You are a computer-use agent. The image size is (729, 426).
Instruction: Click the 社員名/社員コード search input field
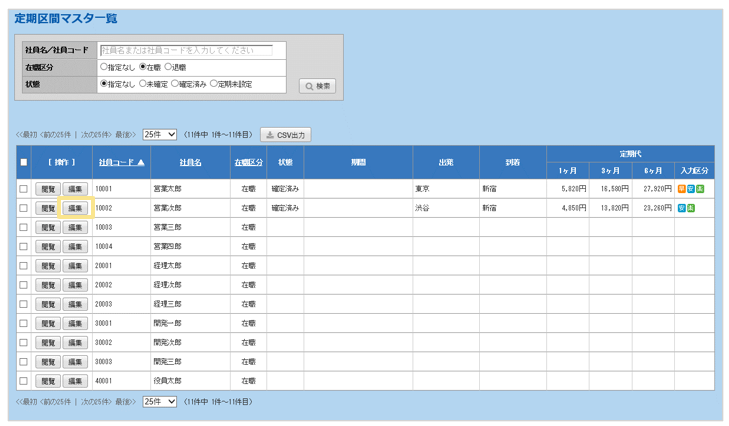click(x=192, y=49)
